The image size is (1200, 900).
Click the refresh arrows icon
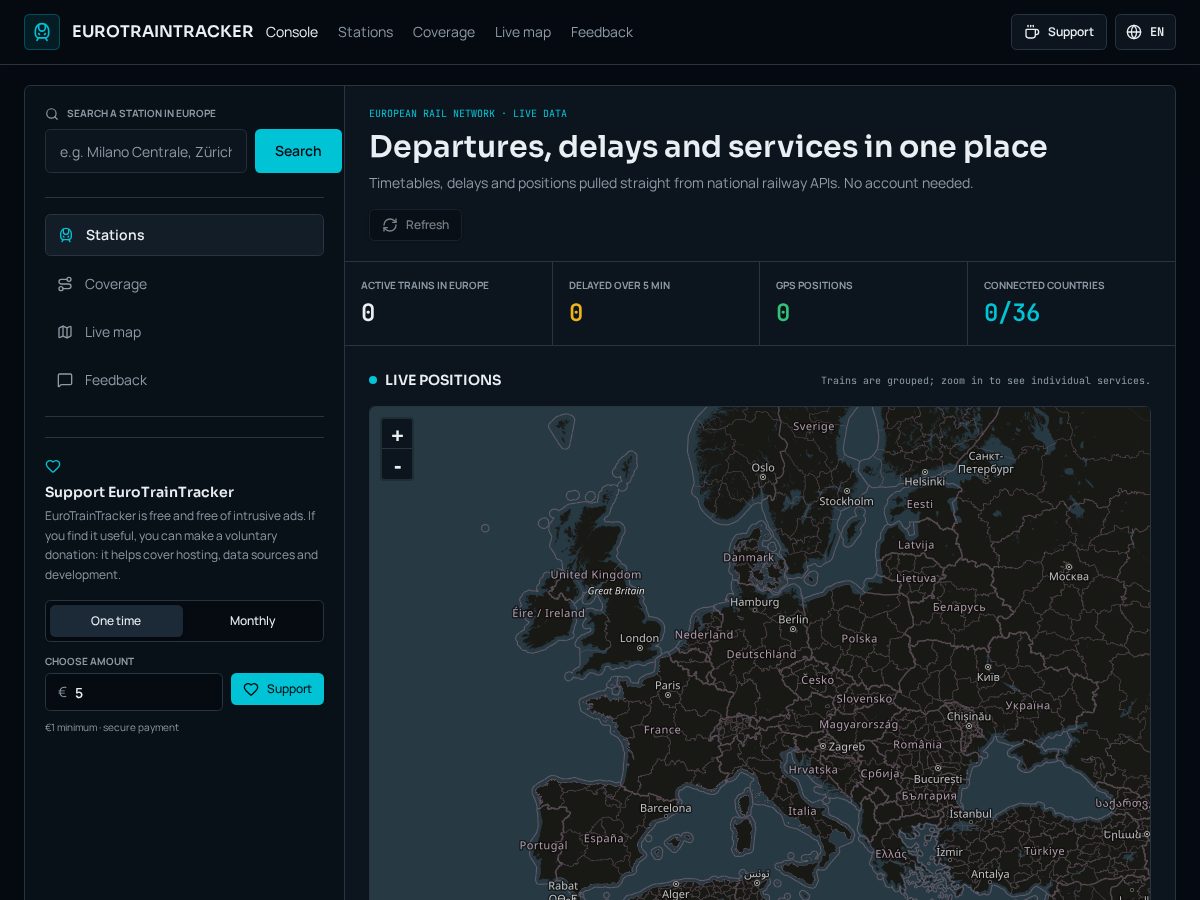point(390,225)
